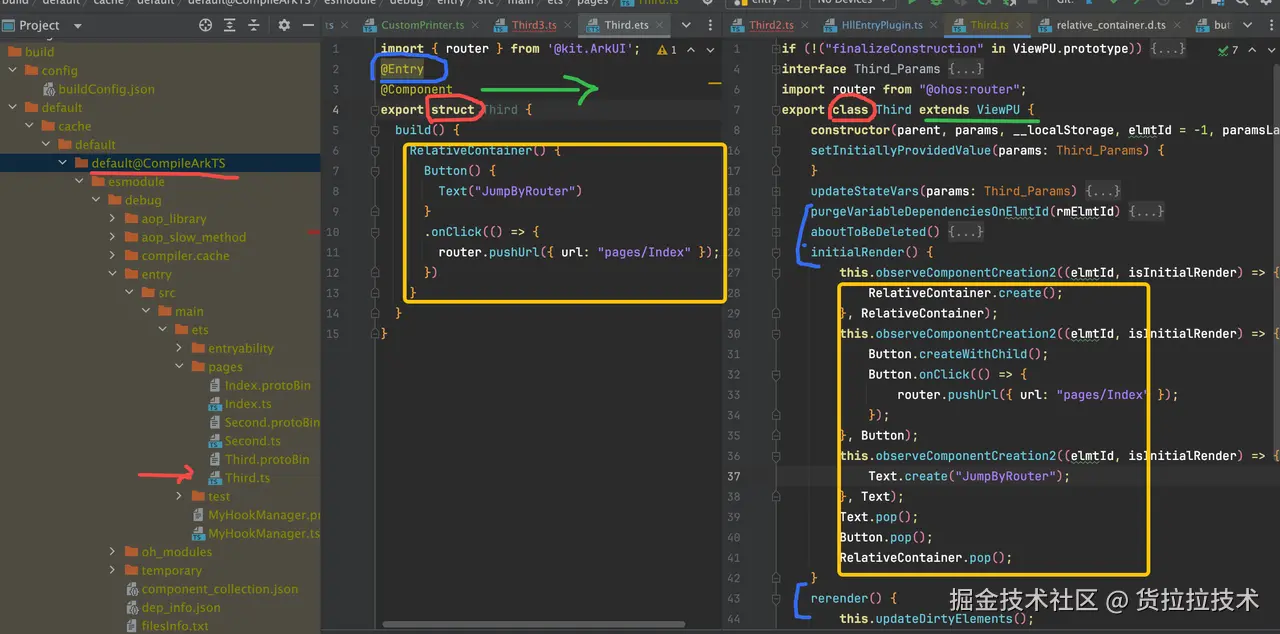1280x634 pixels.
Task: Expand the aop_library folder
Action: 114,219
